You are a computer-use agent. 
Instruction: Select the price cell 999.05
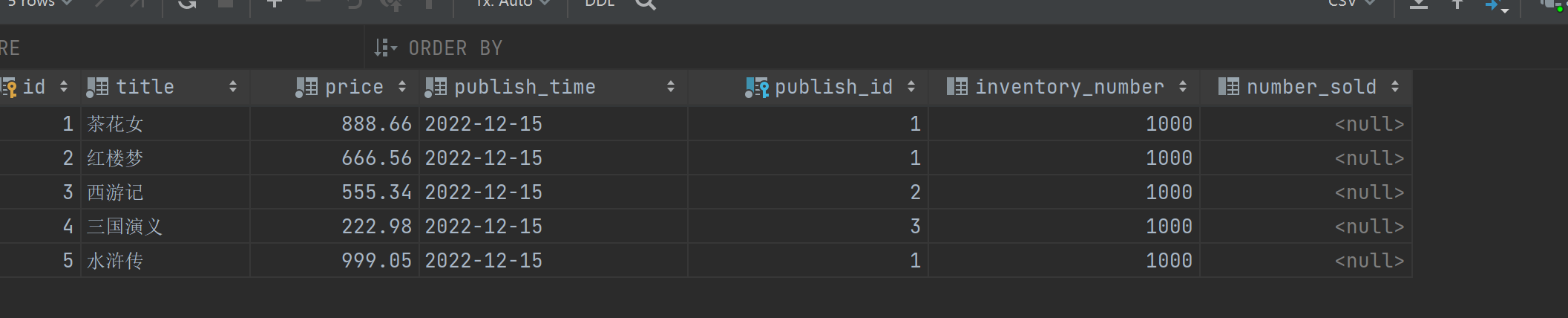[335, 261]
